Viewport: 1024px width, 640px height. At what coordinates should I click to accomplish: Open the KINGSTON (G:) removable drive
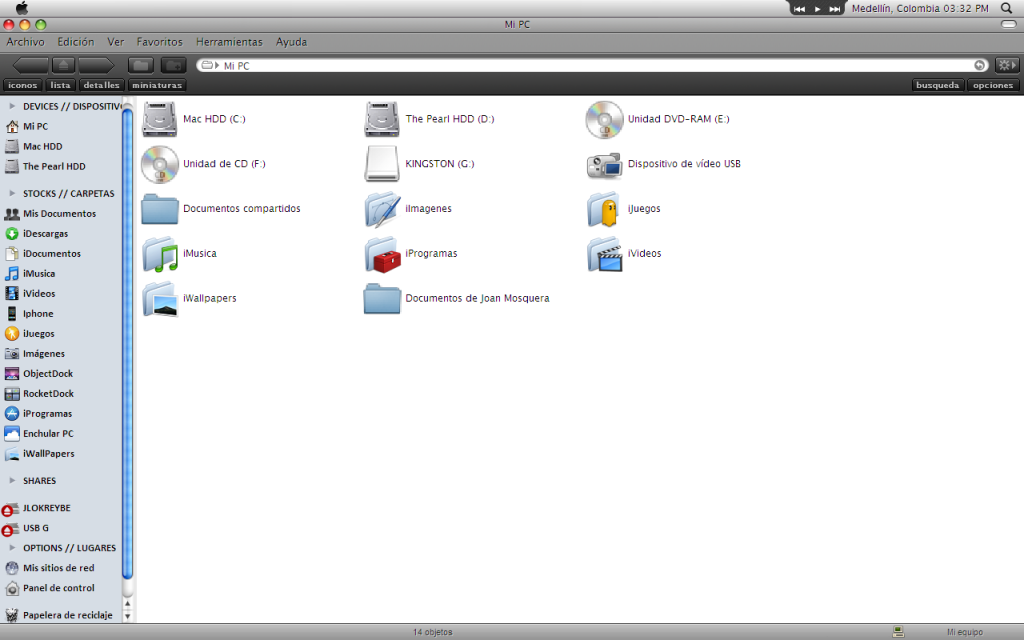(x=419, y=164)
